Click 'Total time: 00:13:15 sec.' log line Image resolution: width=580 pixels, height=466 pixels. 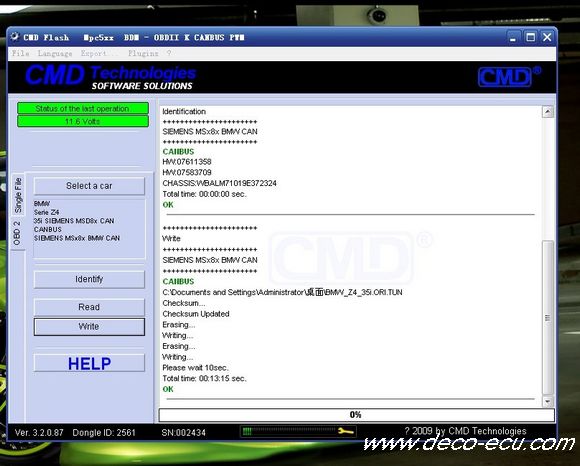tap(205, 378)
